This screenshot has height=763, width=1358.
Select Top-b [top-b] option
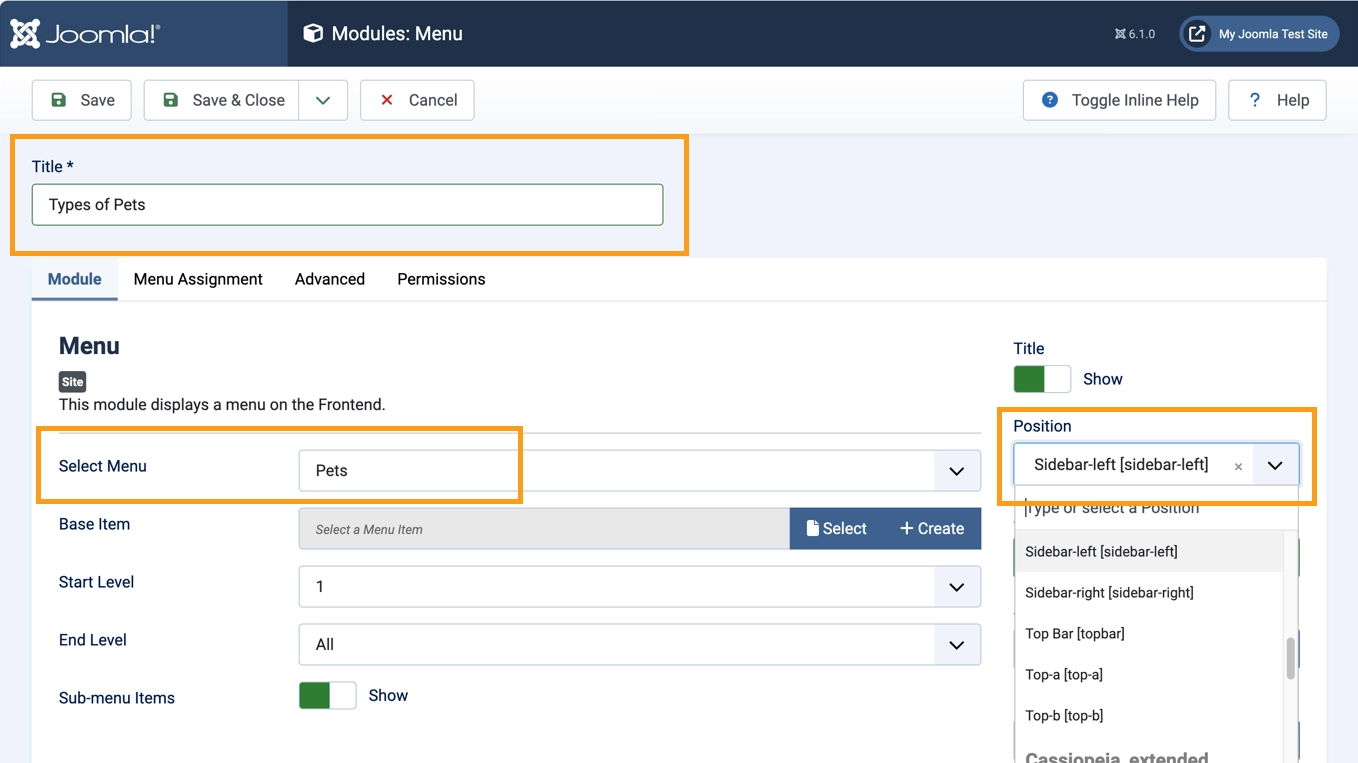[1149, 715]
